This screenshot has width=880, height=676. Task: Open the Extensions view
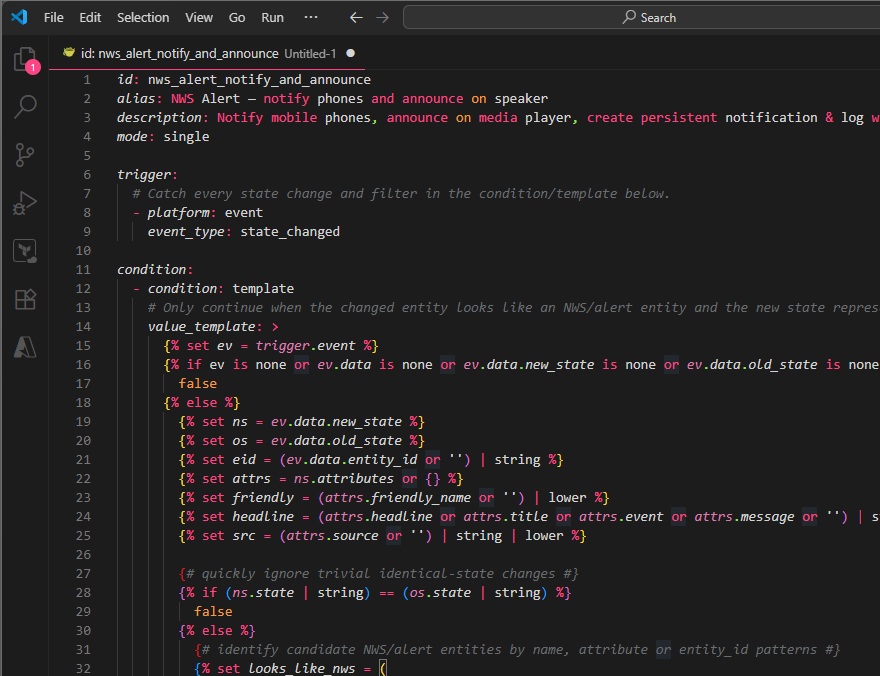tap(25, 299)
